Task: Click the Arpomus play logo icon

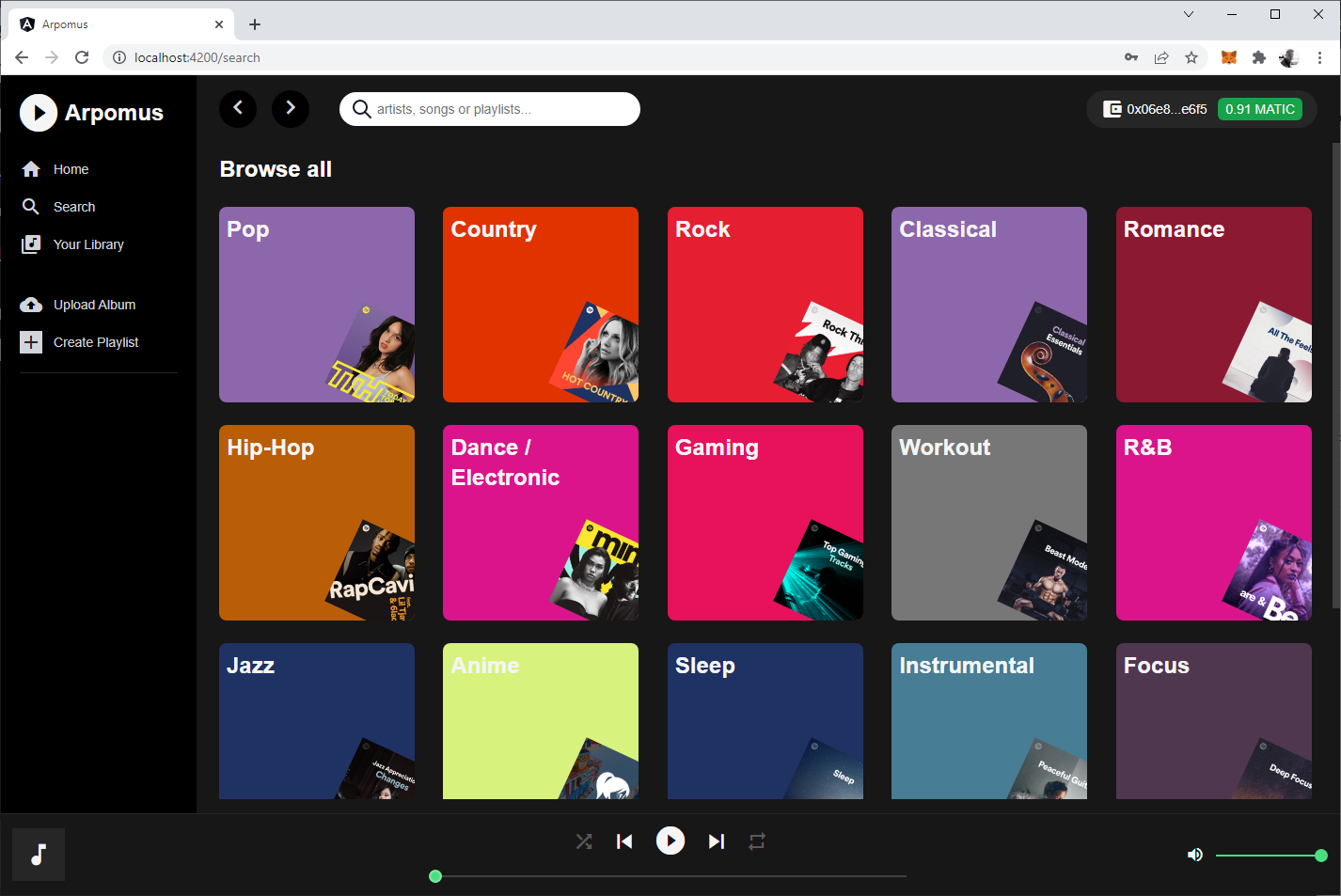Action: coord(39,113)
